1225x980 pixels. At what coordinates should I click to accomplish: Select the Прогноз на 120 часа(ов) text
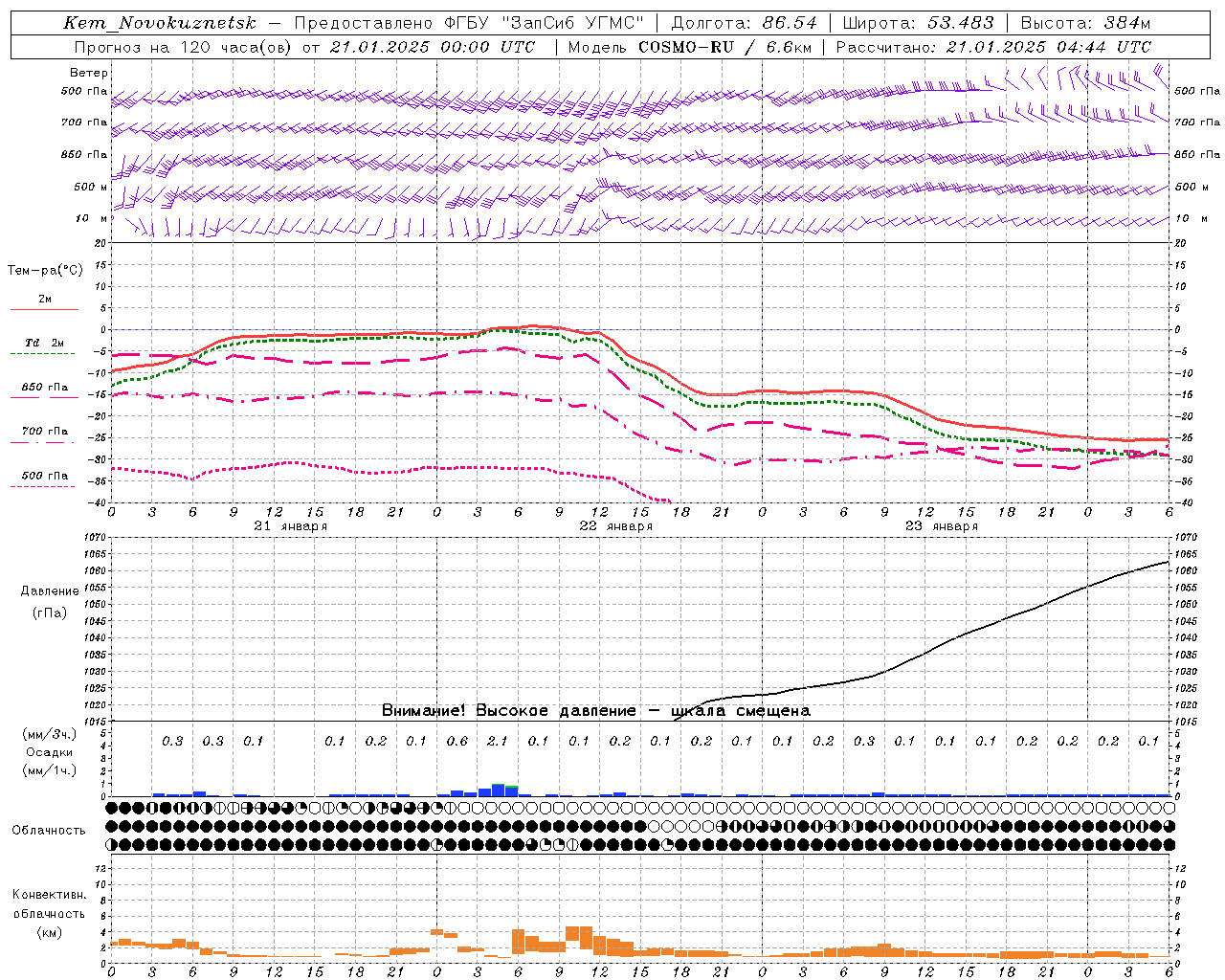pos(184,47)
